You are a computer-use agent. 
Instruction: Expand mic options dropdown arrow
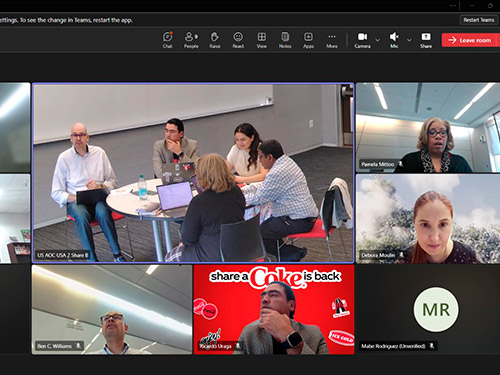point(409,40)
